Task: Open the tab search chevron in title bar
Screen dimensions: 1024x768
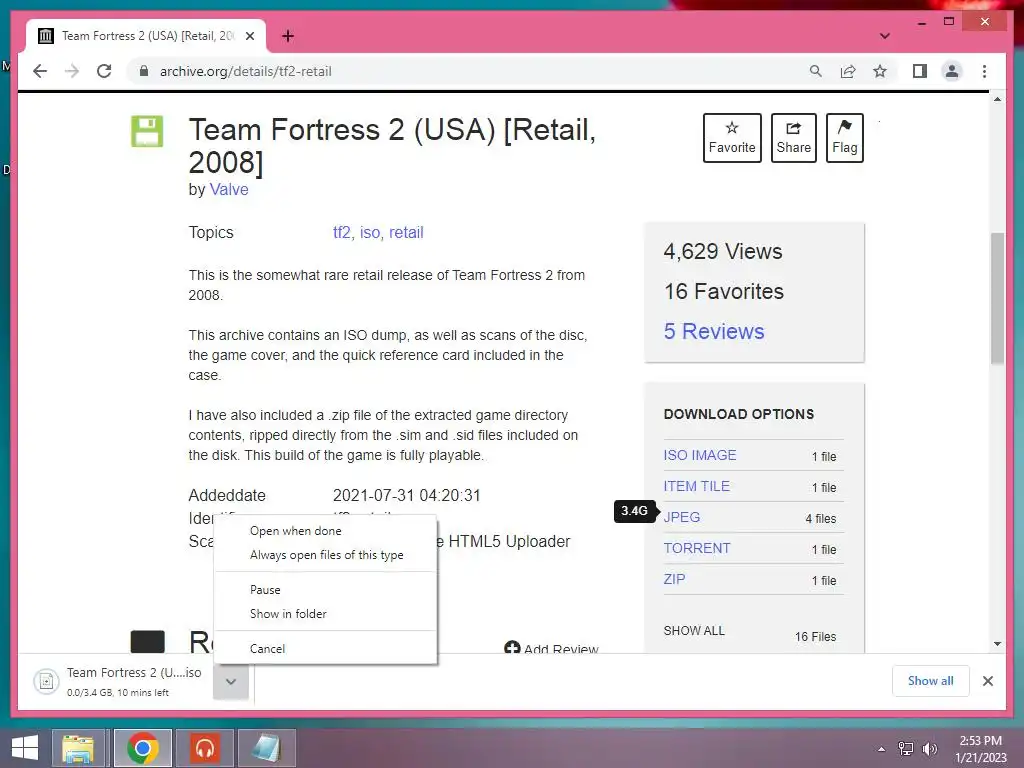Action: click(x=884, y=36)
